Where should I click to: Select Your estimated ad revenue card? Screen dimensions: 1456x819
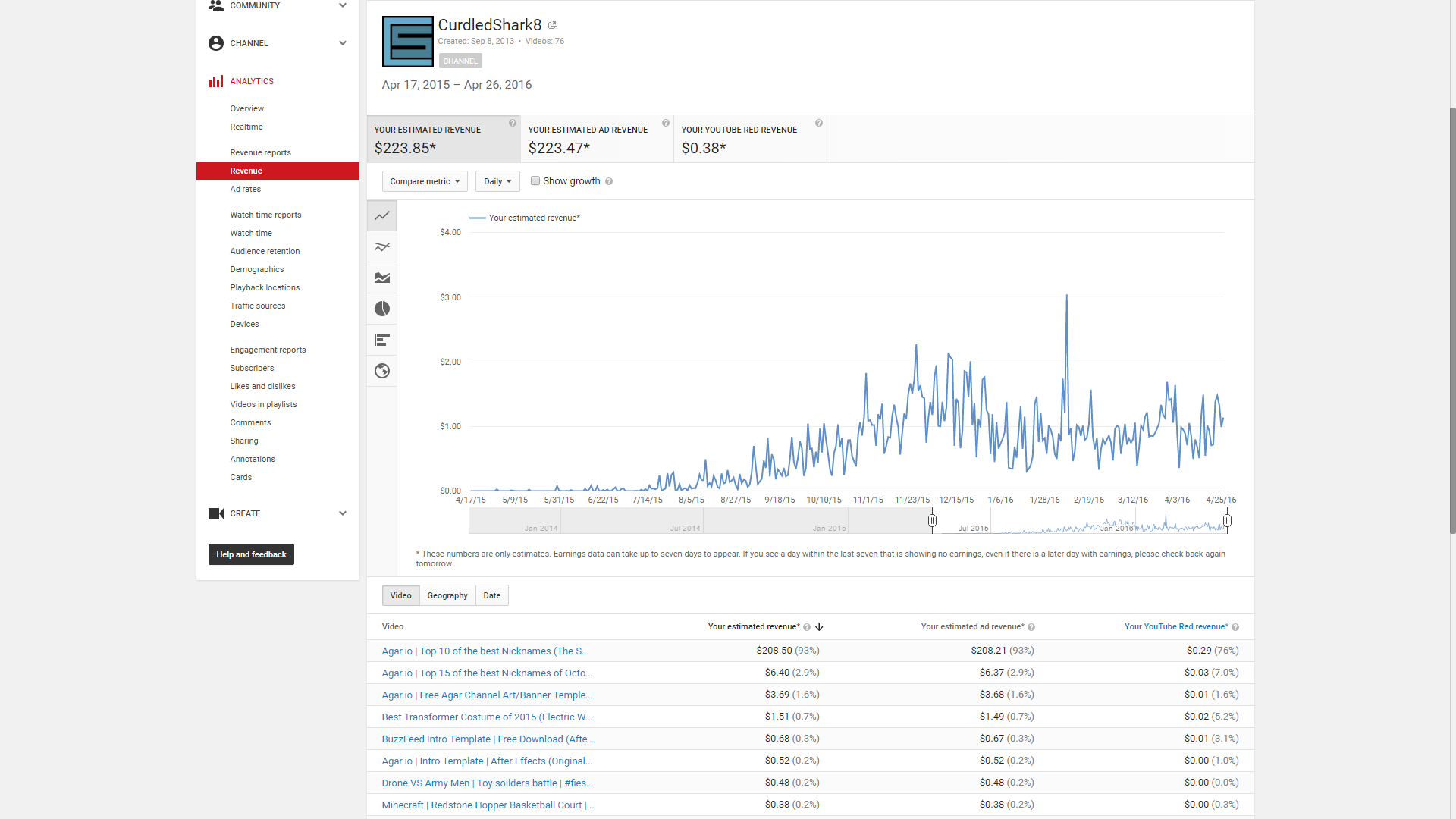597,140
